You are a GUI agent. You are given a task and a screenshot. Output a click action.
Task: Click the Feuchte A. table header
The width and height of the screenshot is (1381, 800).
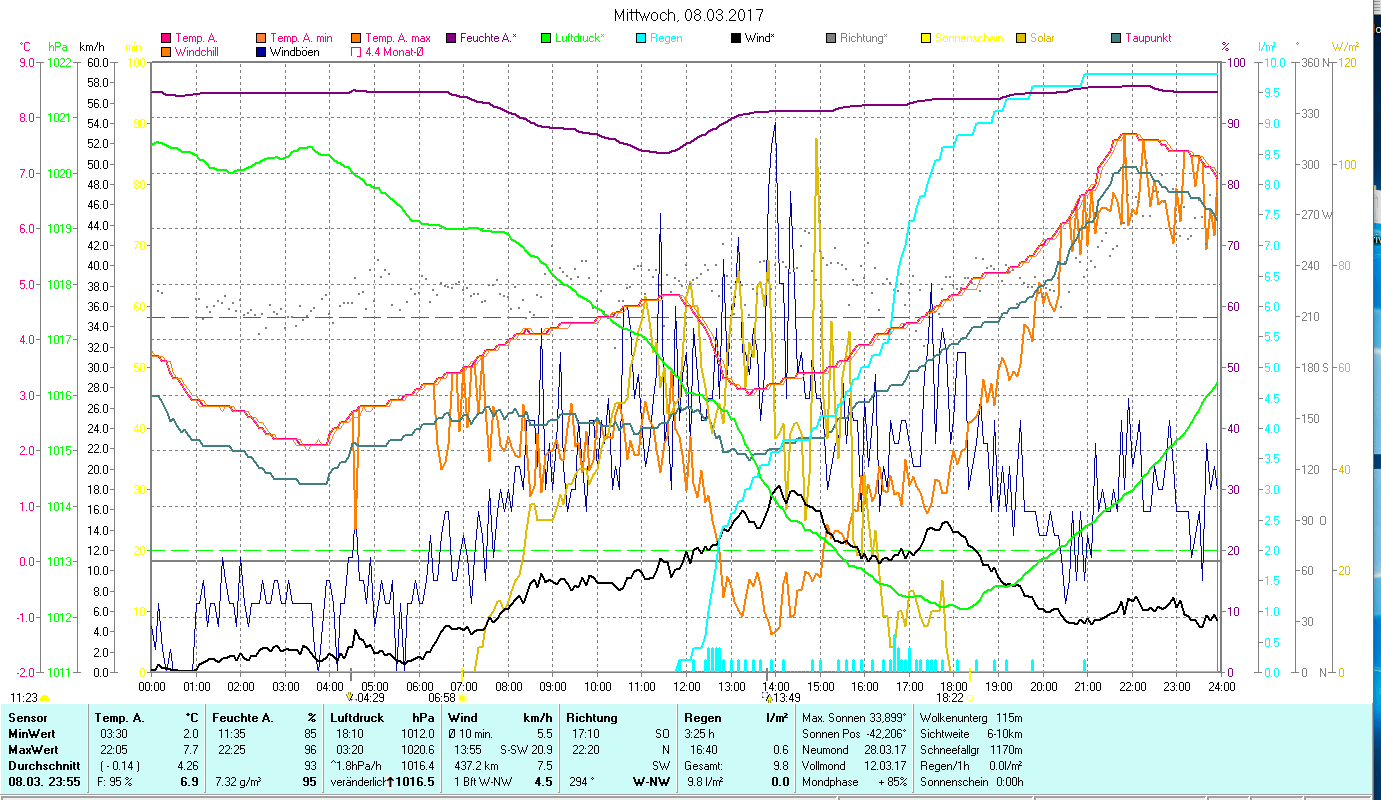[244, 718]
